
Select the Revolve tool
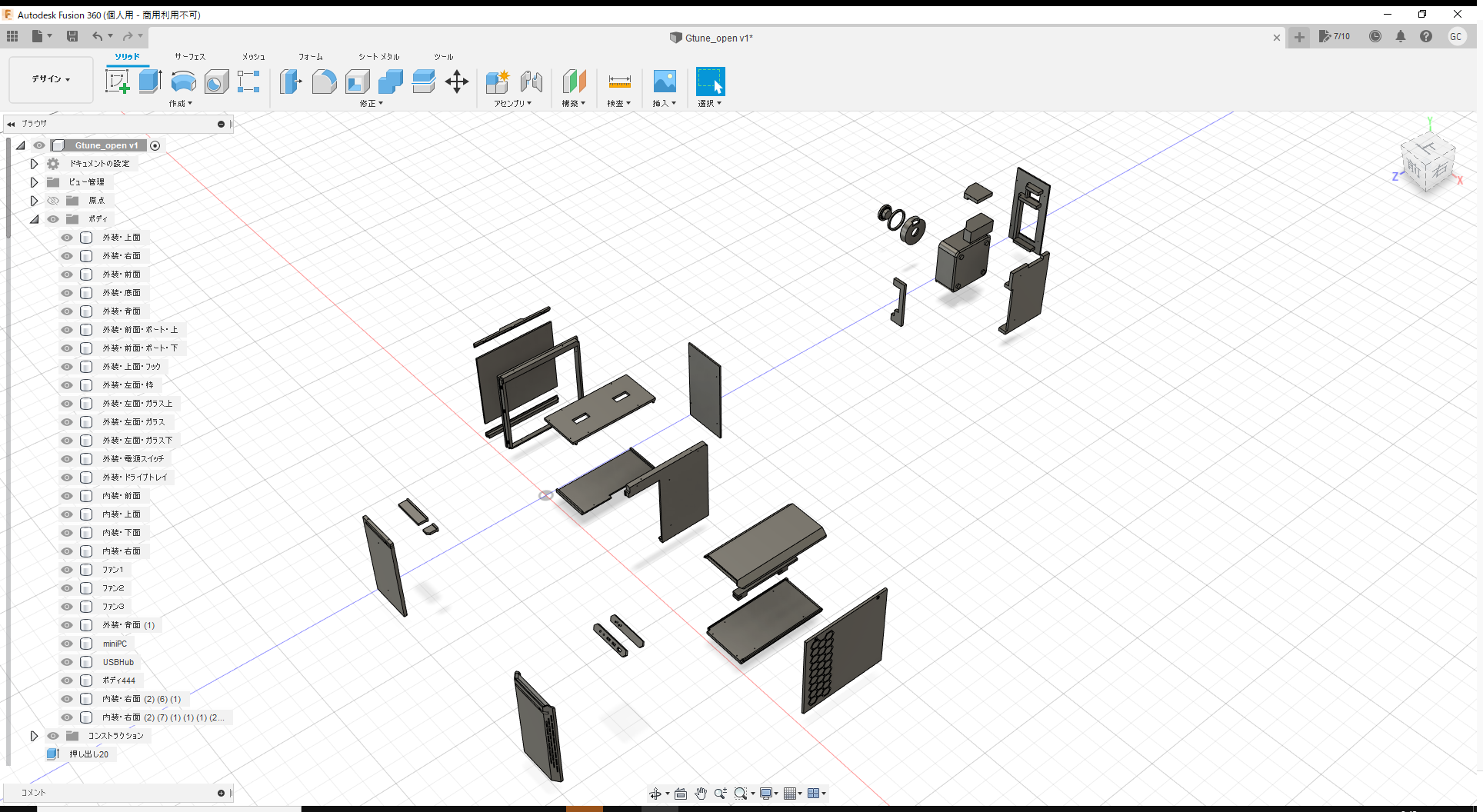pos(183,82)
